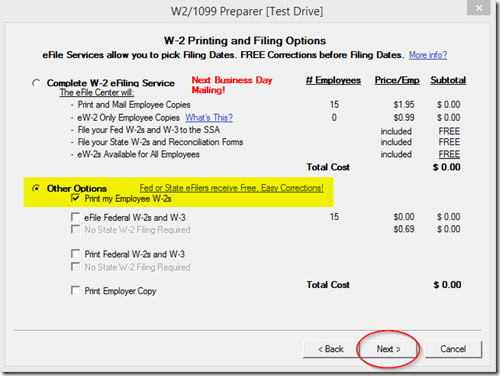Click 'eW-2 Only Employee Copies' text

(128, 118)
